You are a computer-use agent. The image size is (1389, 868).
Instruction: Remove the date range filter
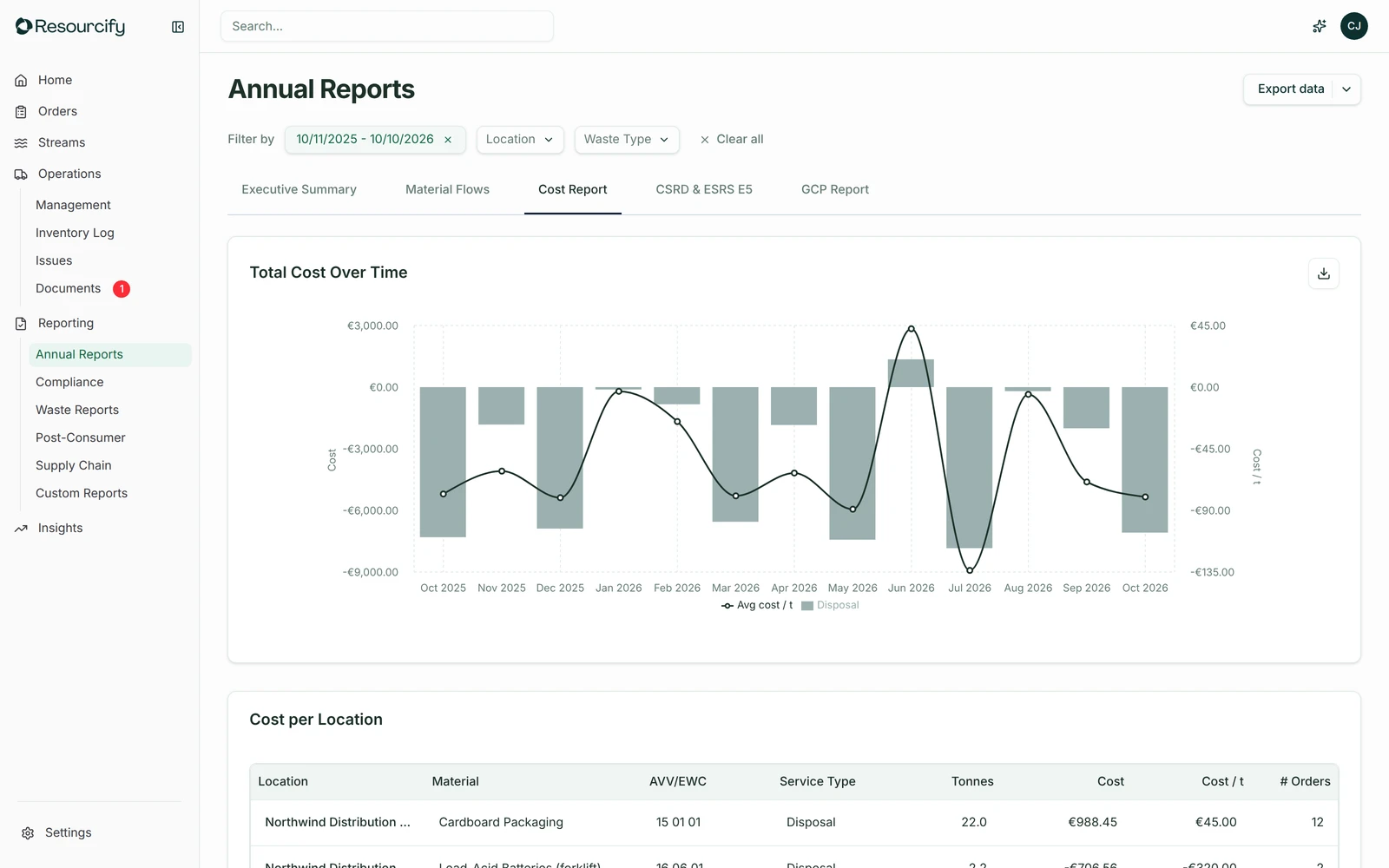coord(448,140)
